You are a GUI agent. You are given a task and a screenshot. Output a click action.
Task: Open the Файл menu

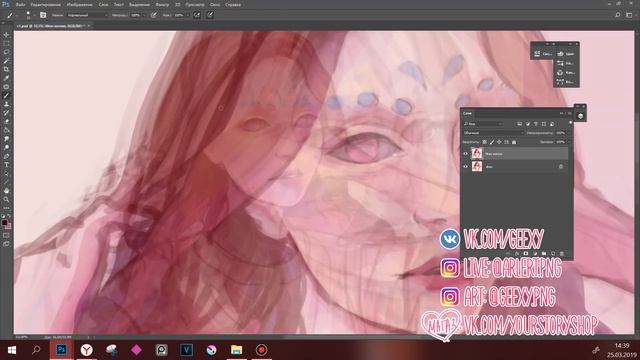point(20,4)
